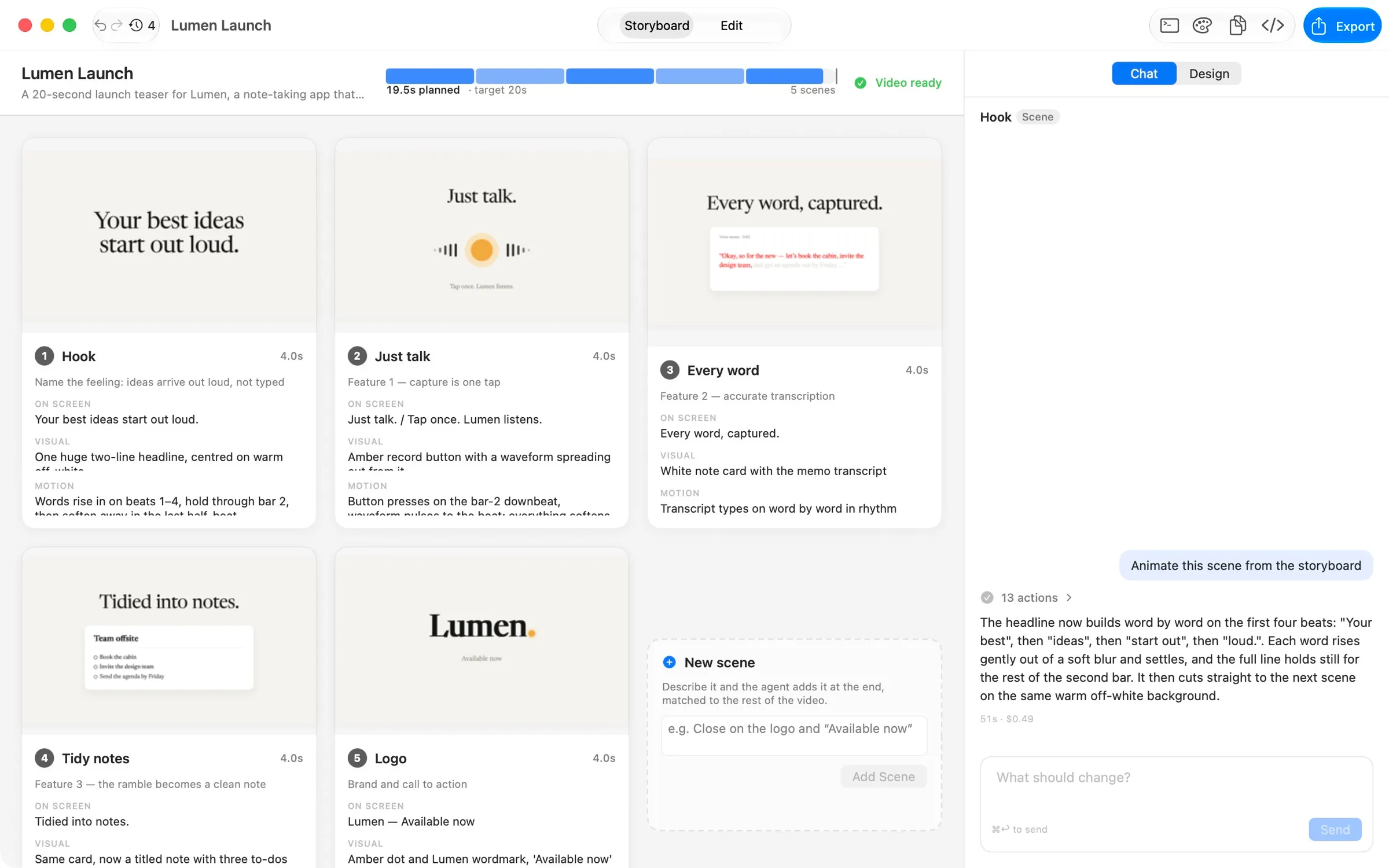
Task: Focus the New scene description field
Action: coord(794,735)
